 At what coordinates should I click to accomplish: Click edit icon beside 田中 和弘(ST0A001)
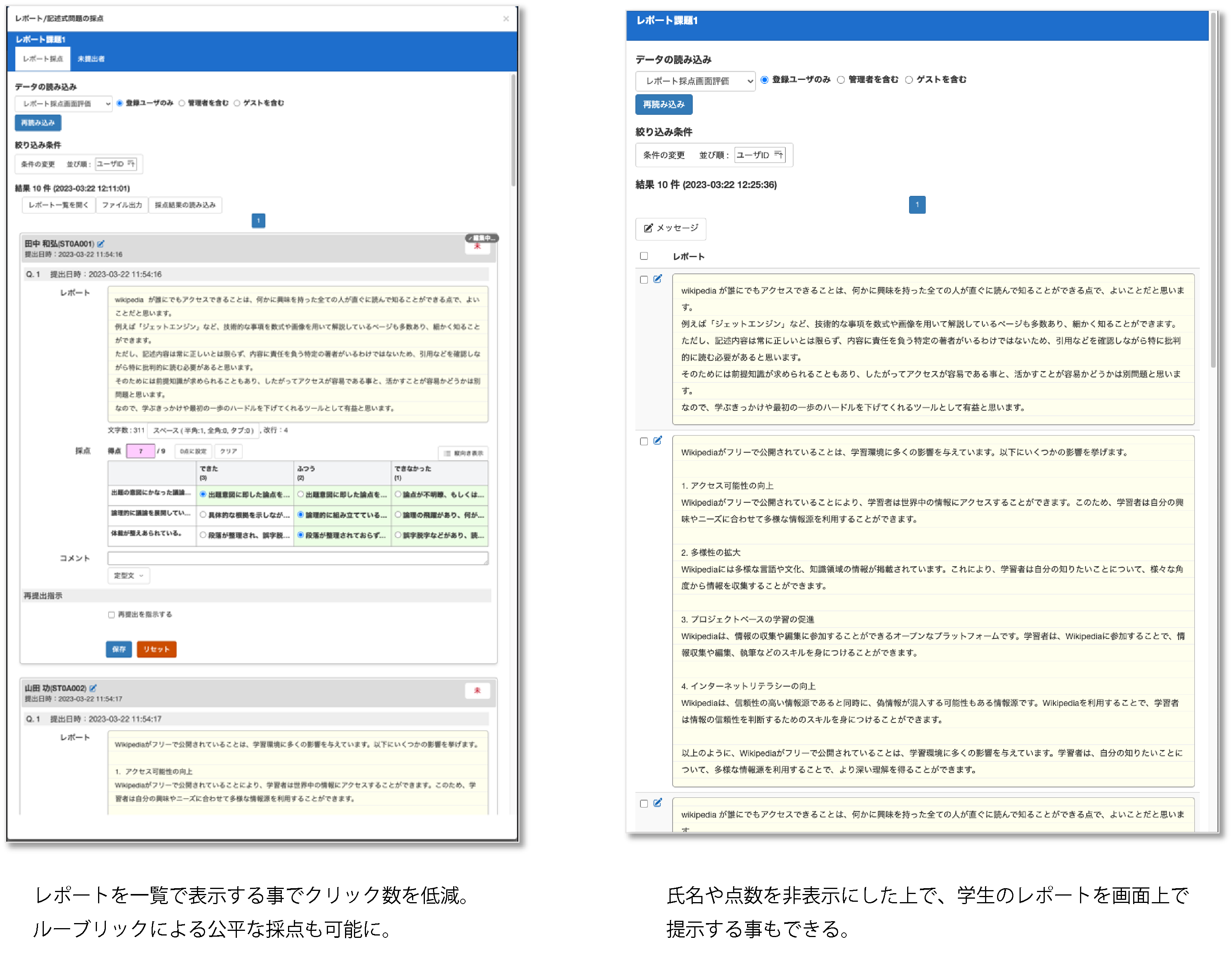pyautogui.click(x=100, y=244)
